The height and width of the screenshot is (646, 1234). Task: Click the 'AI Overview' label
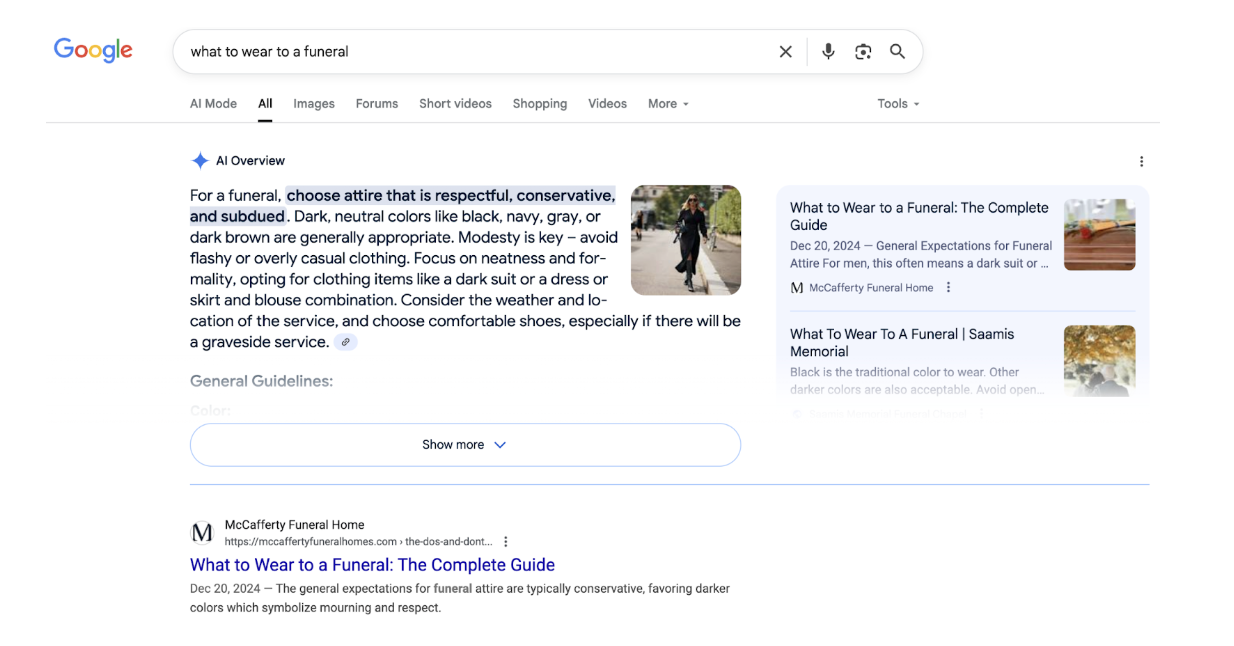pyautogui.click(x=250, y=161)
